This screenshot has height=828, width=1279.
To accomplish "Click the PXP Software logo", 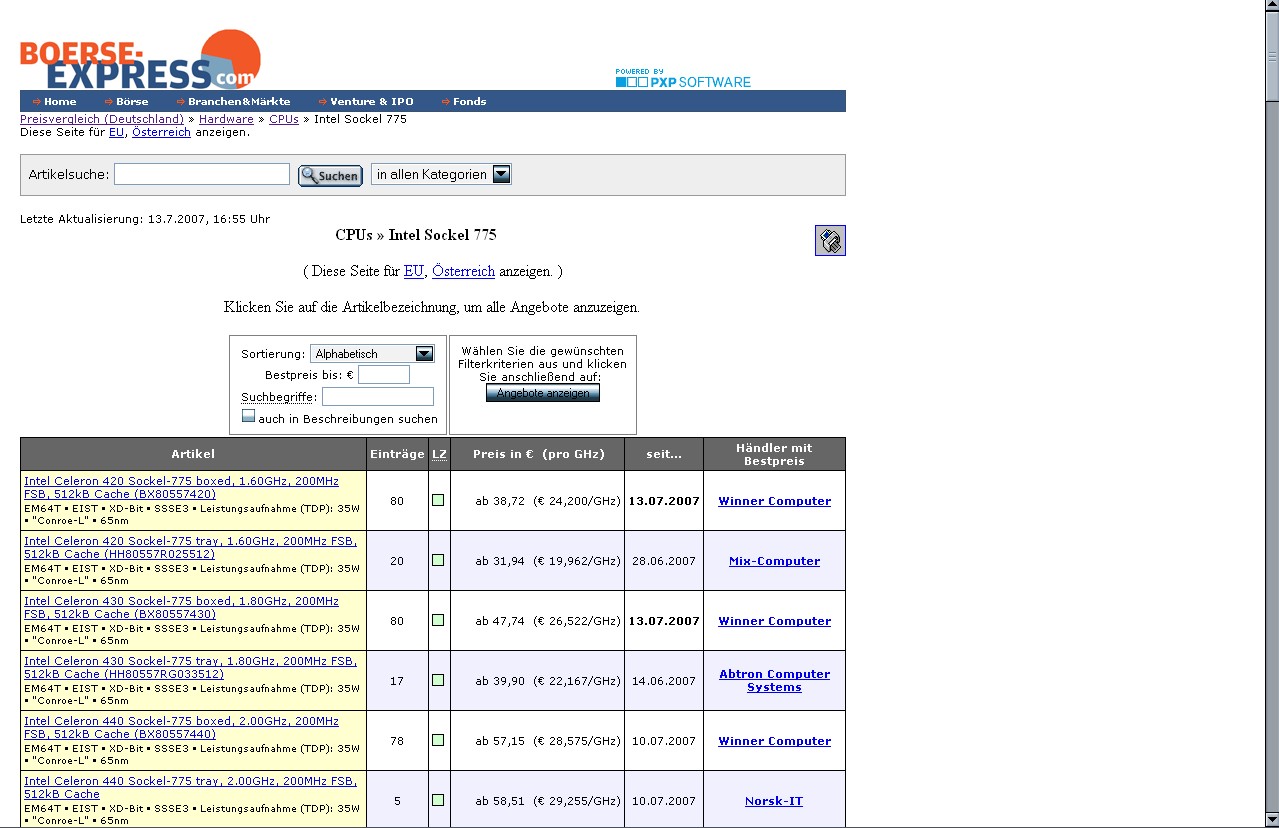I will click(683, 78).
